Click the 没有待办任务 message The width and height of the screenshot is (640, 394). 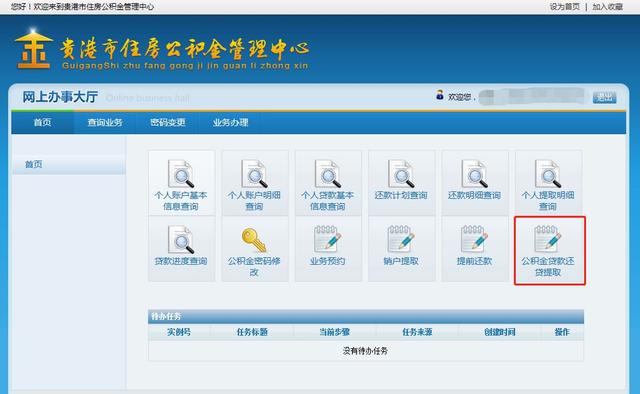point(365,351)
